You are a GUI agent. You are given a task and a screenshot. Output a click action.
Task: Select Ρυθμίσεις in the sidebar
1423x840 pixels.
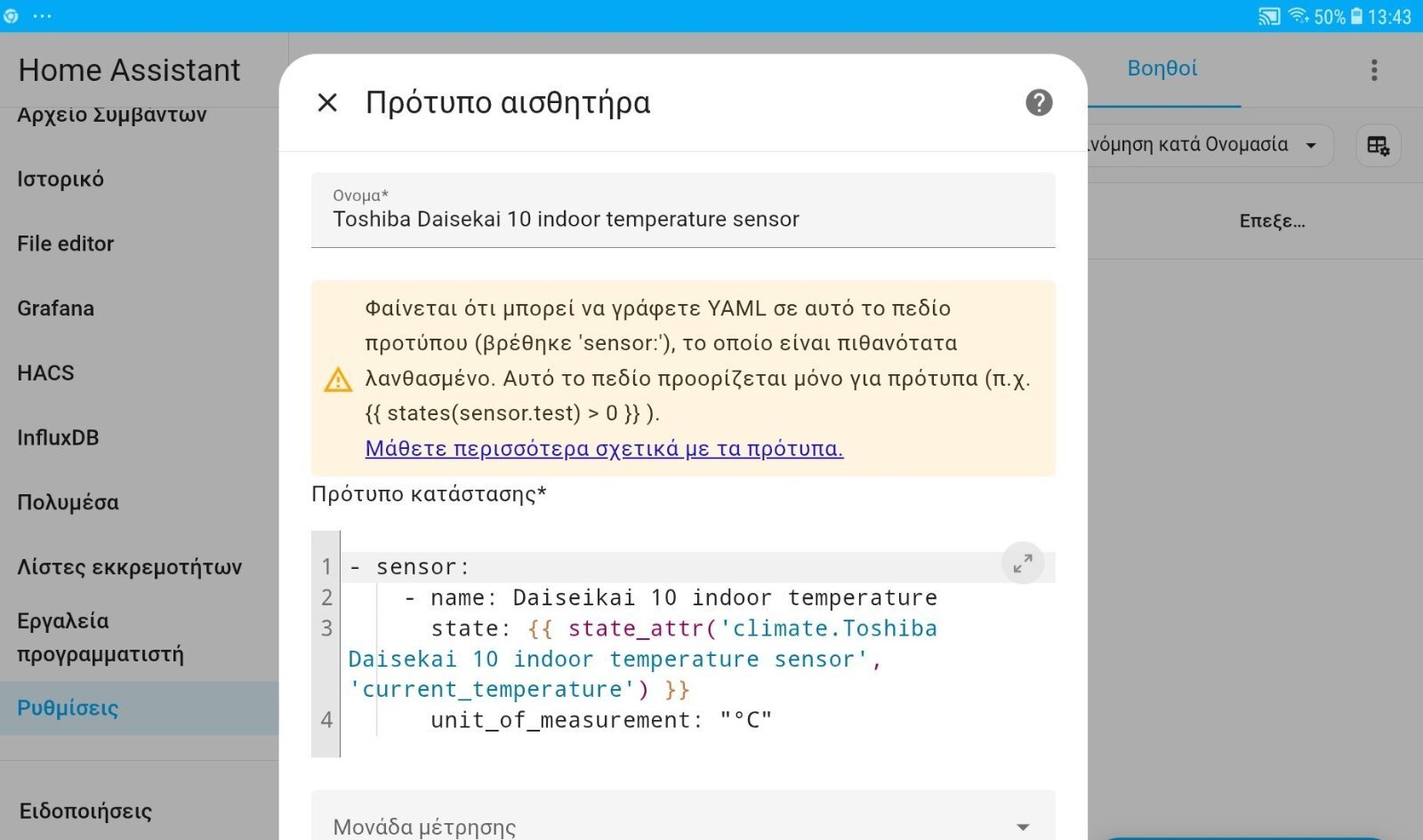139,708
